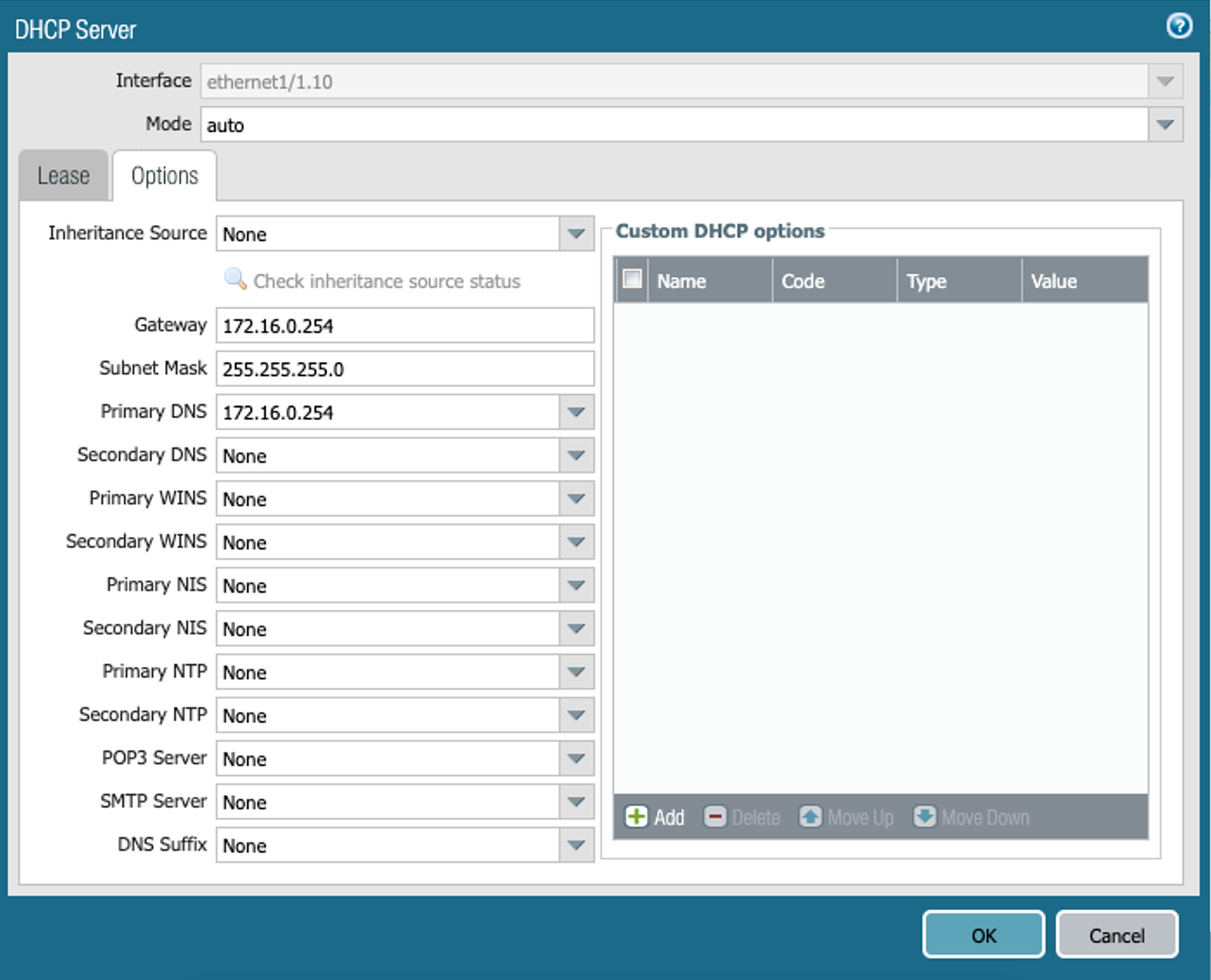Add a custom DHCP option
This screenshot has width=1211, height=980.
(656, 817)
